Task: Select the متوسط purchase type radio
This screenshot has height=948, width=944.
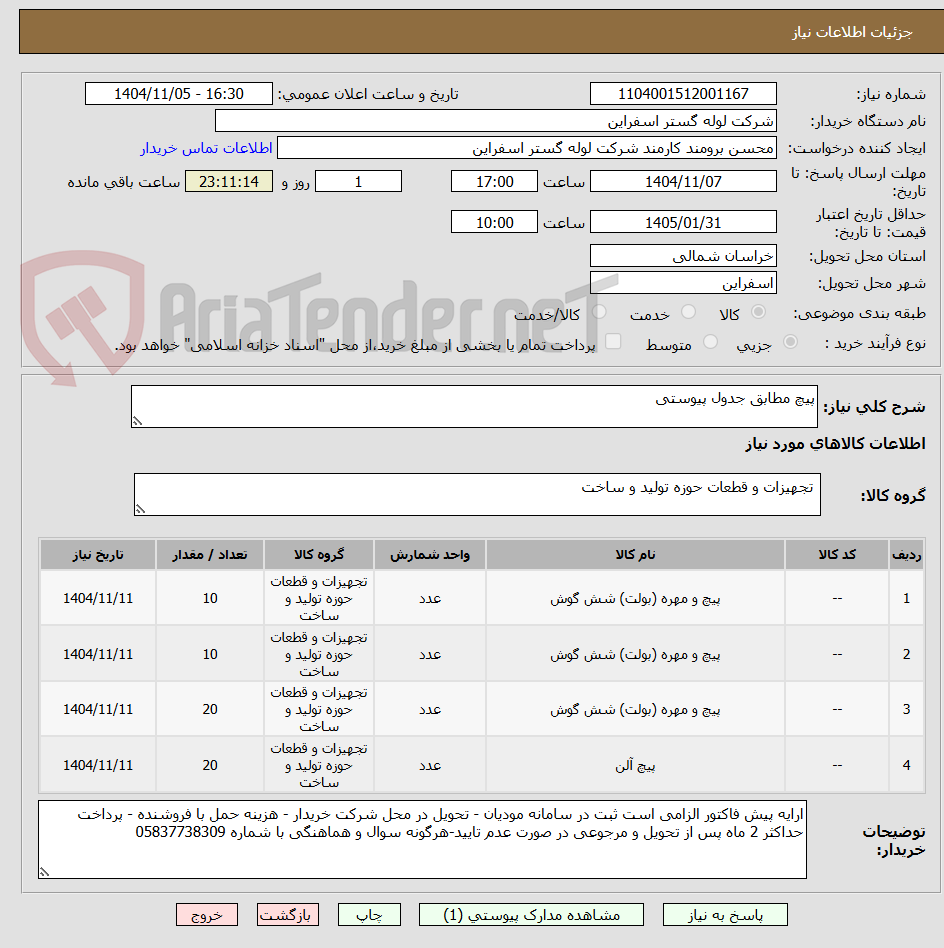Action: coord(711,342)
